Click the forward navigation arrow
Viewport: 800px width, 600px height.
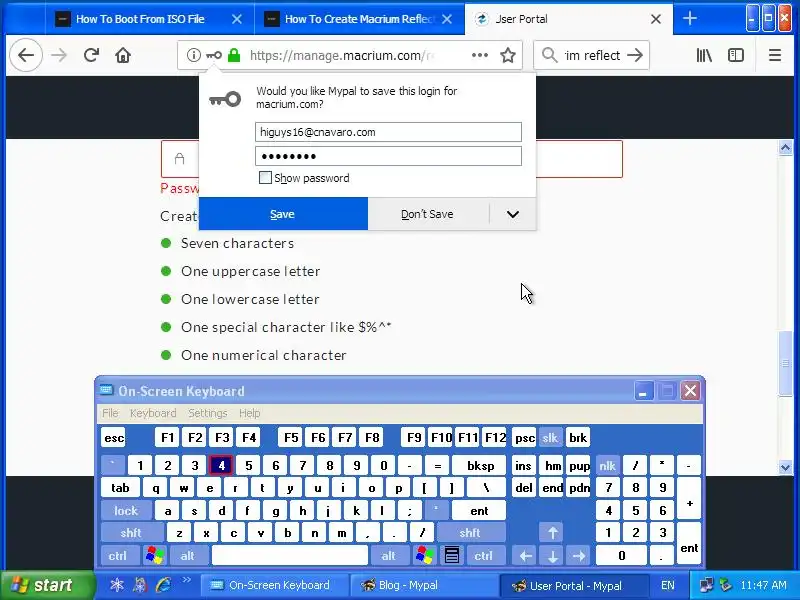[59, 55]
